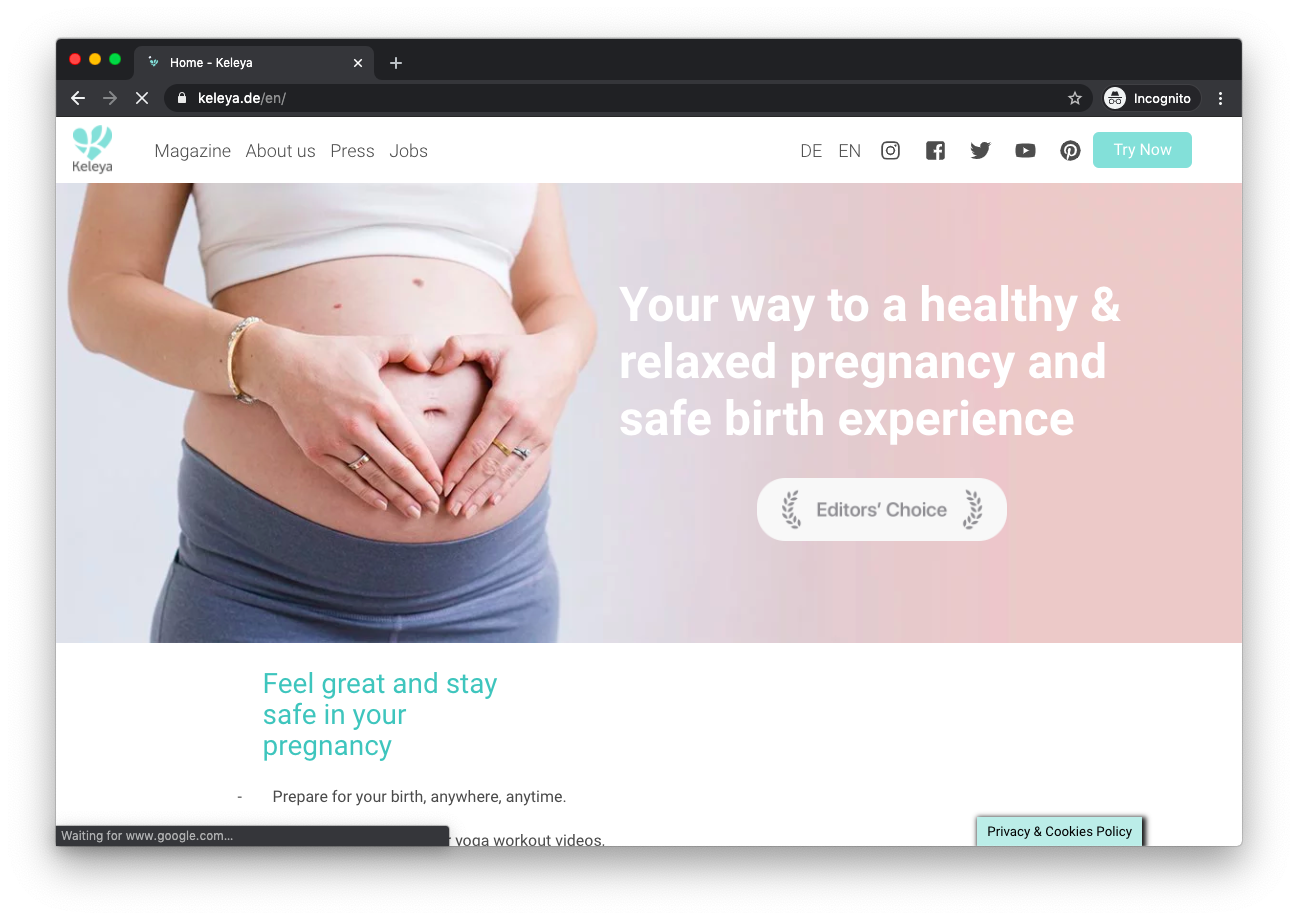Open Keleya's Twitter profile icon
This screenshot has height=920, width=1298.
(980, 151)
